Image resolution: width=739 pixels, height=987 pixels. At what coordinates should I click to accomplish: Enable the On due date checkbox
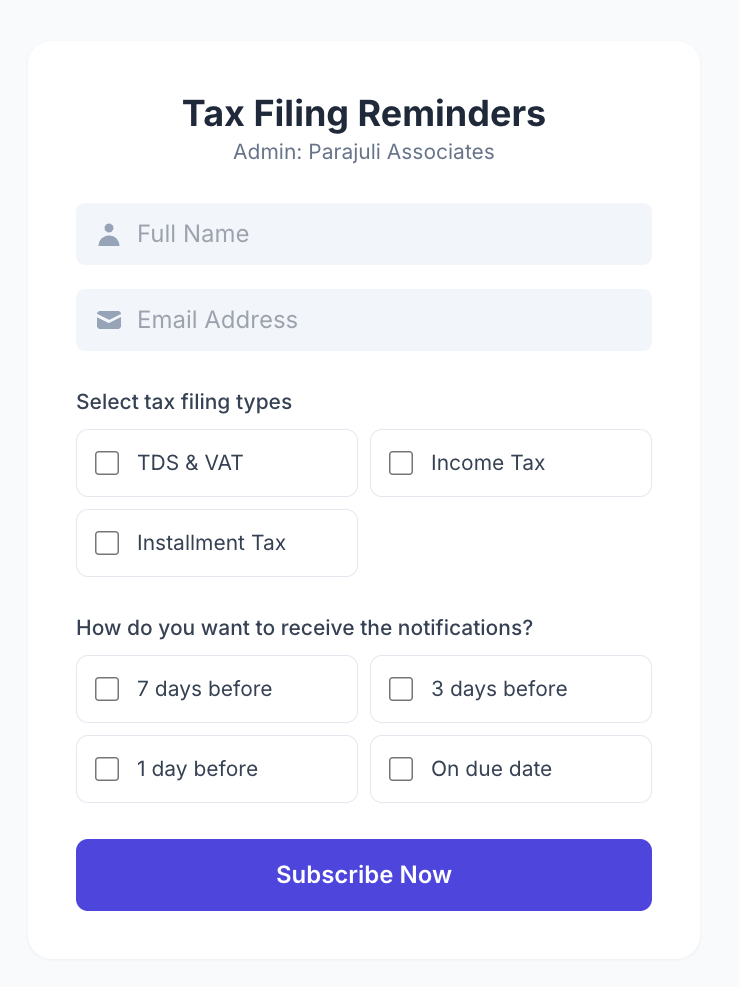[x=401, y=769]
